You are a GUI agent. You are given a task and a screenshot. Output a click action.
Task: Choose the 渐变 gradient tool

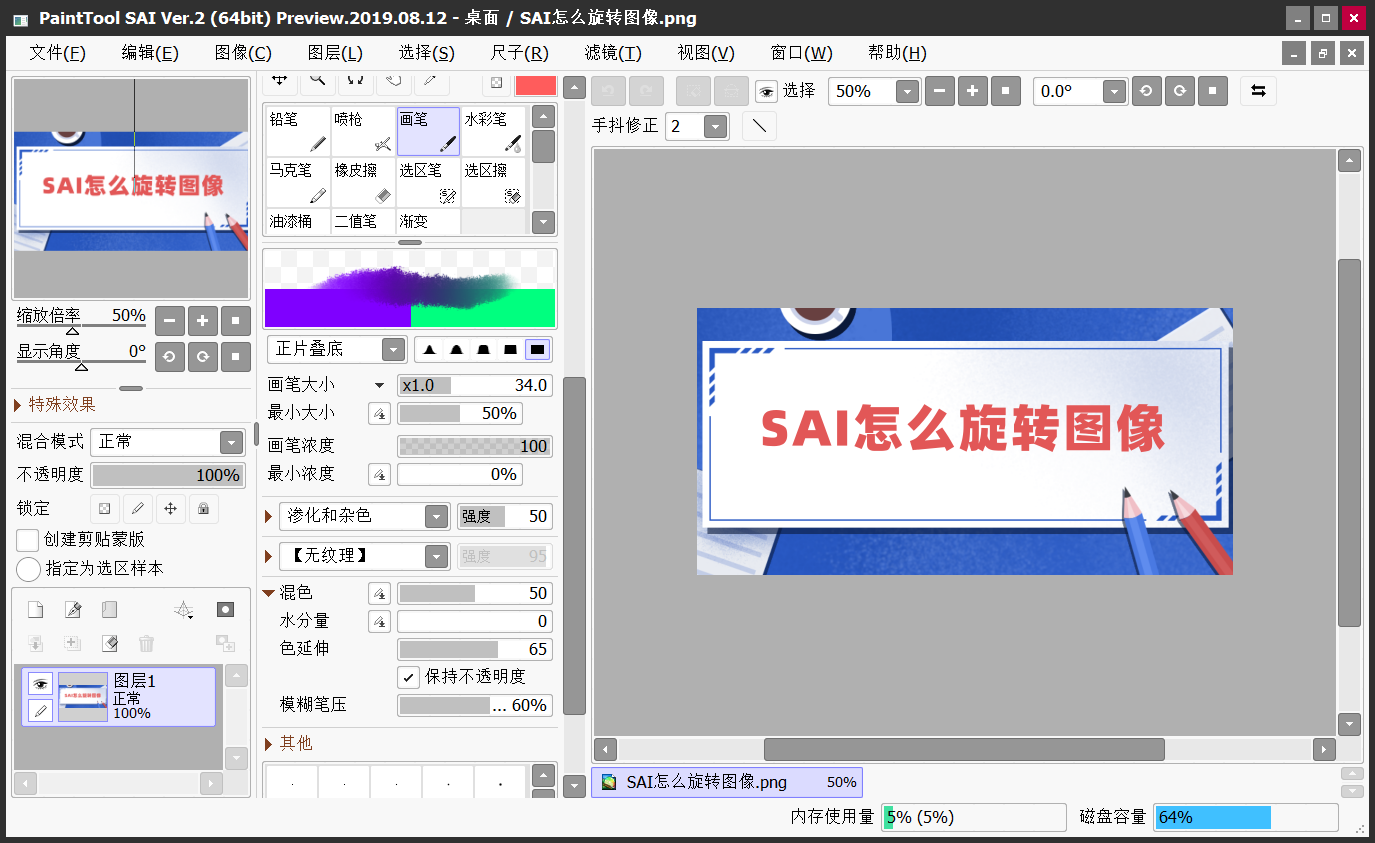428,221
